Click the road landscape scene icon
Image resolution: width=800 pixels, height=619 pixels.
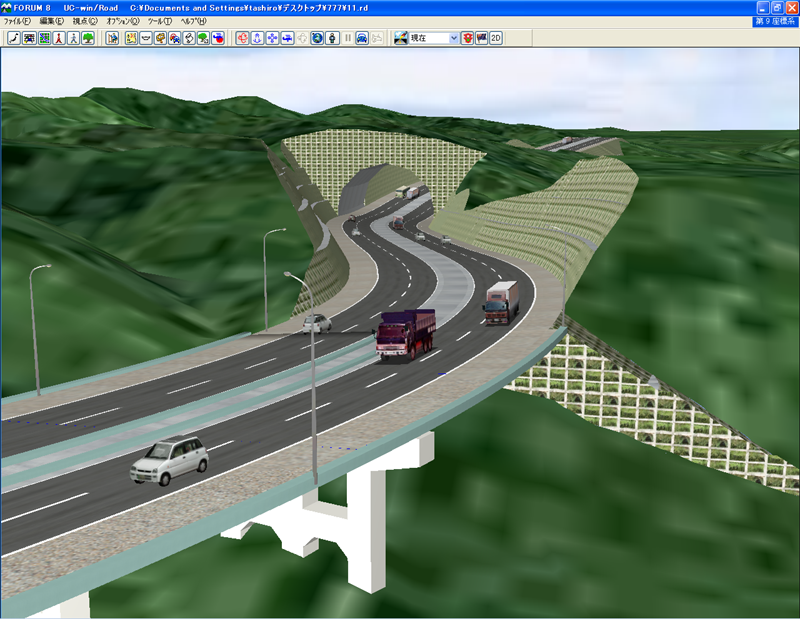[x=401, y=38]
